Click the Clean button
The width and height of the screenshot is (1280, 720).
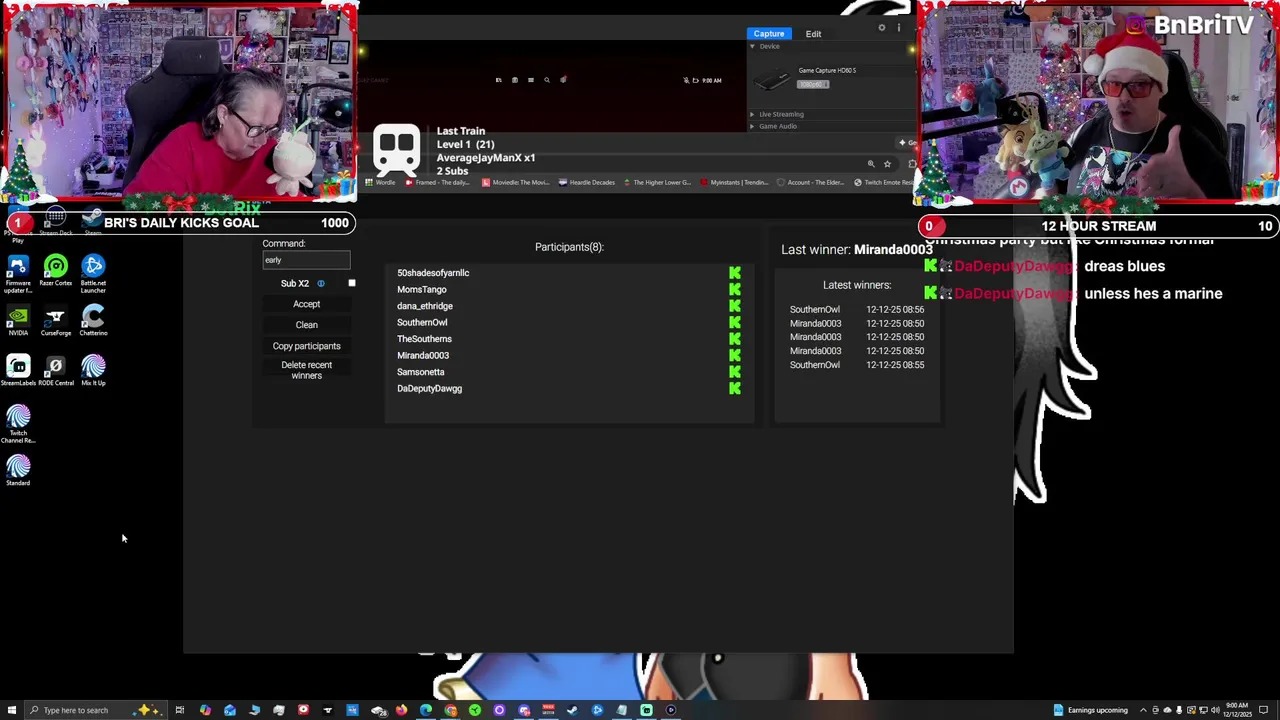coord(307,325)
